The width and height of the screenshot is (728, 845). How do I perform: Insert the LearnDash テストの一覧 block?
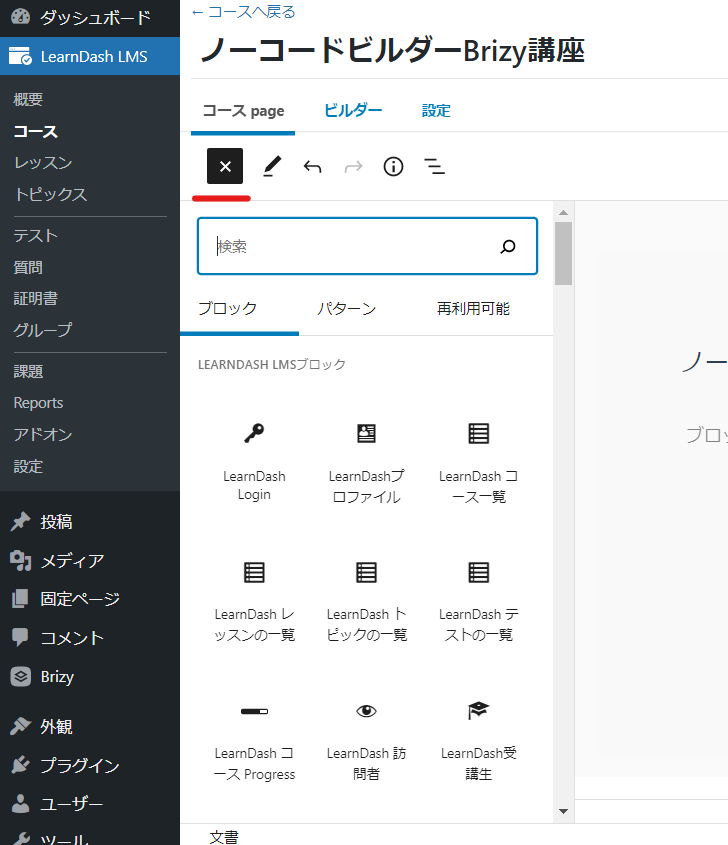[x=479, y=601]
